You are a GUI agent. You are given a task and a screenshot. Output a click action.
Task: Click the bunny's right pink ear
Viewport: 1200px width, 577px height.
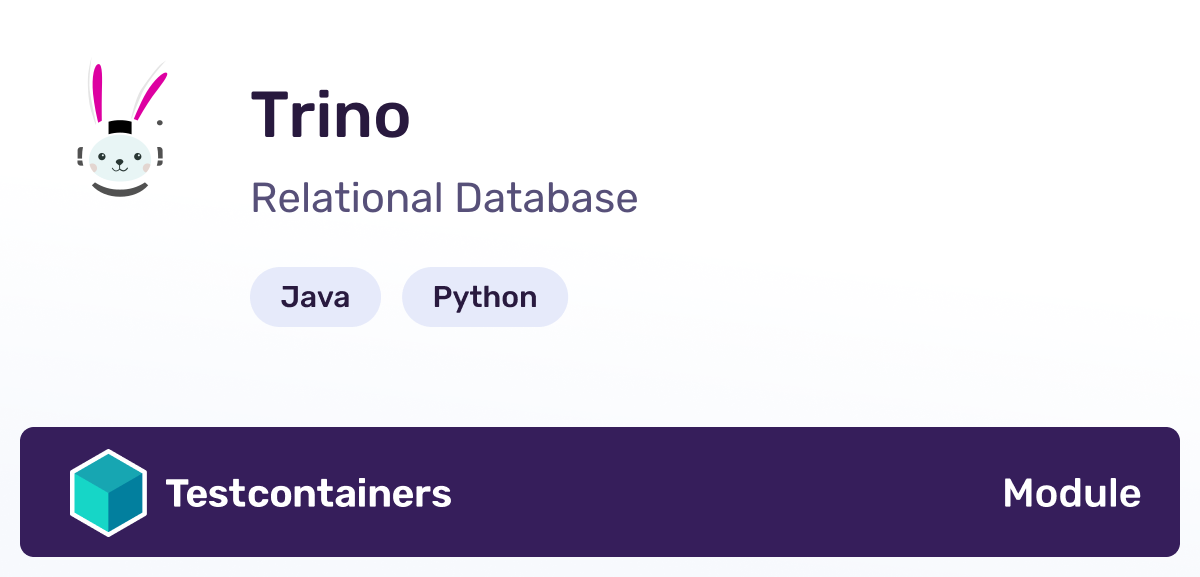[149, 95]
